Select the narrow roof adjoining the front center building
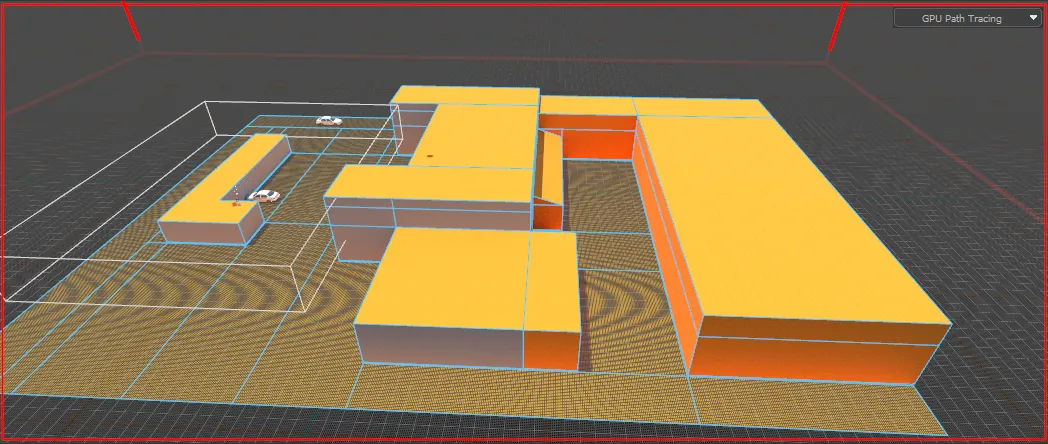This screenshot has width=1048, height=444. (x=551, y=281)
